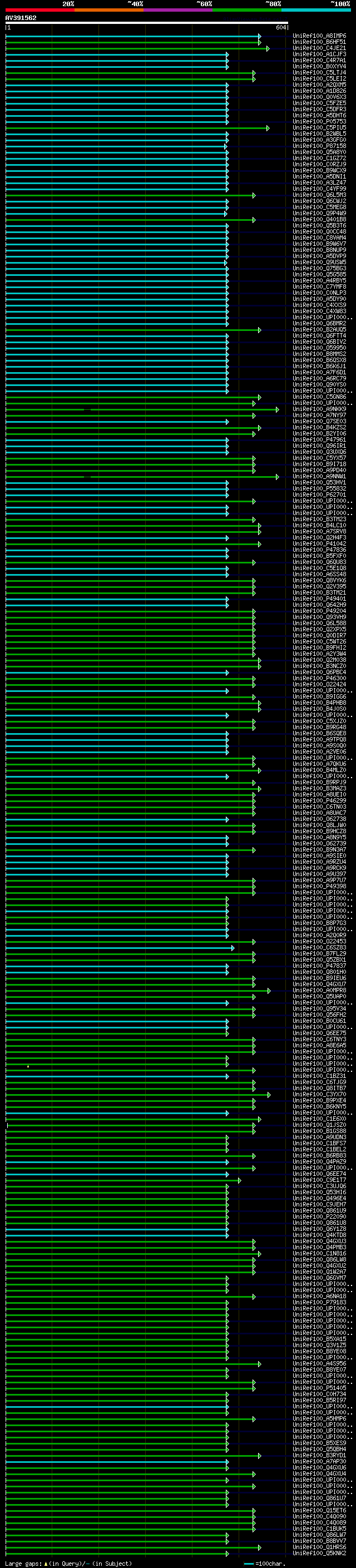Viewport: 356px width, 1568px height.
Task: Click the white query sequence bar
Action: click(x=147, y=22)
